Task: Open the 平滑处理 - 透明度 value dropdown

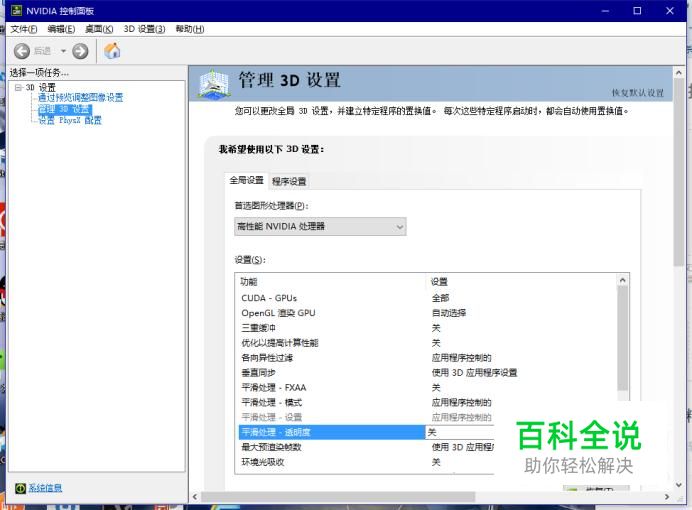Action: point(460,432)
